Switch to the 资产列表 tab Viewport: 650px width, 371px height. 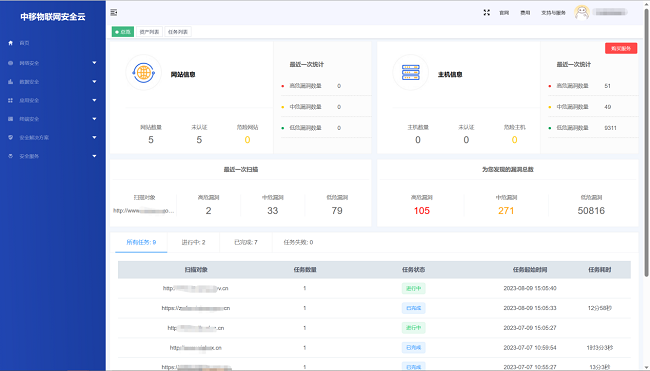coord(149,32)
